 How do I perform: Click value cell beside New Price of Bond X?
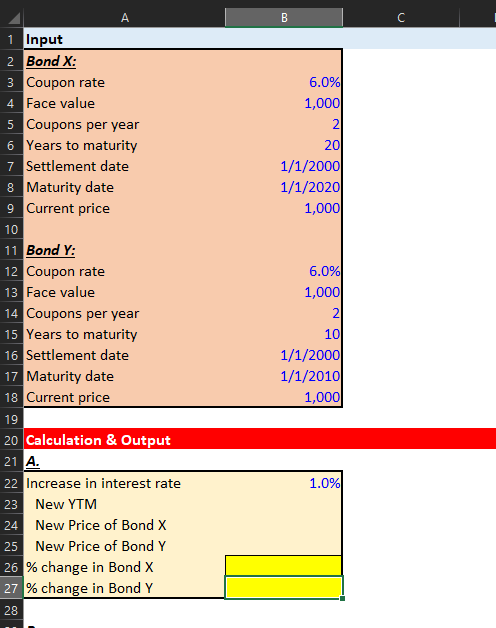283,525
